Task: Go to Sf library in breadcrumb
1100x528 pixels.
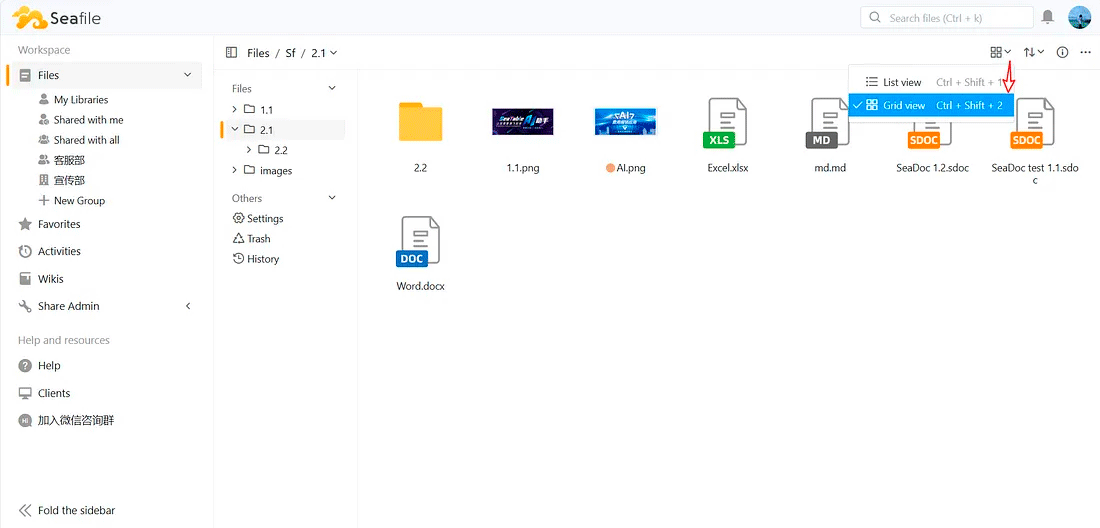Action: click(290, 53)
